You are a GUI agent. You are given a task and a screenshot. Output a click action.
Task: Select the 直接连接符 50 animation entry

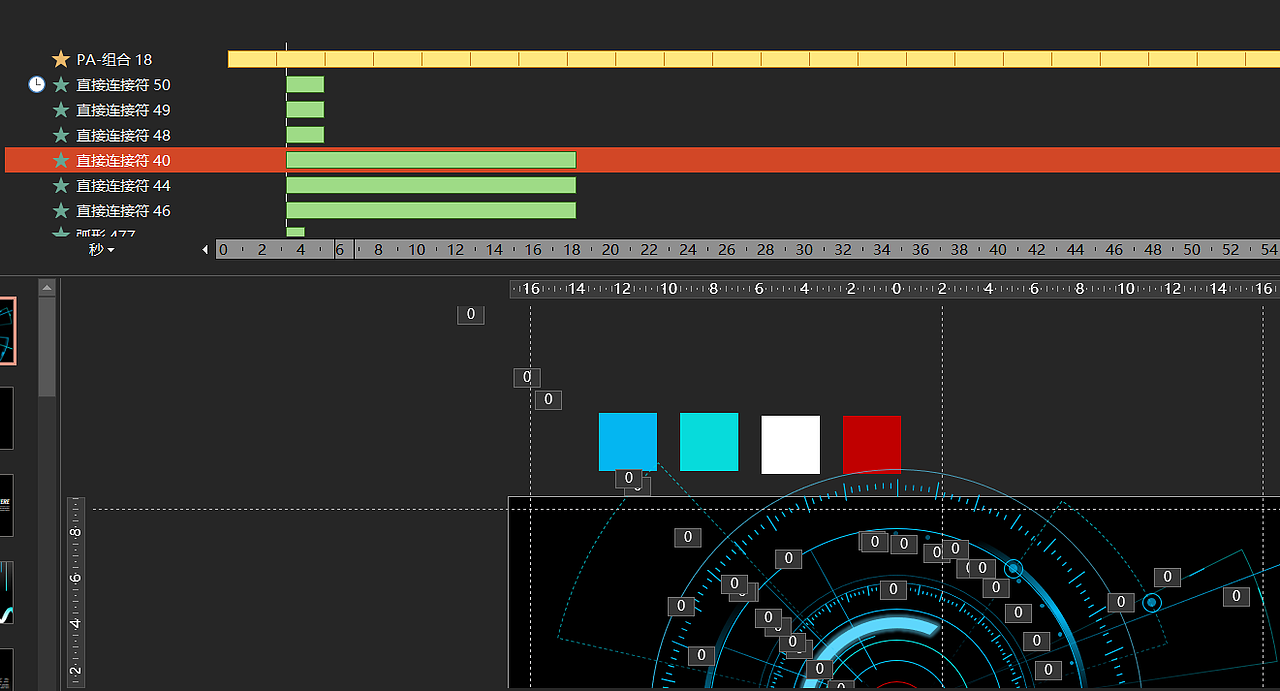point(123,85)
